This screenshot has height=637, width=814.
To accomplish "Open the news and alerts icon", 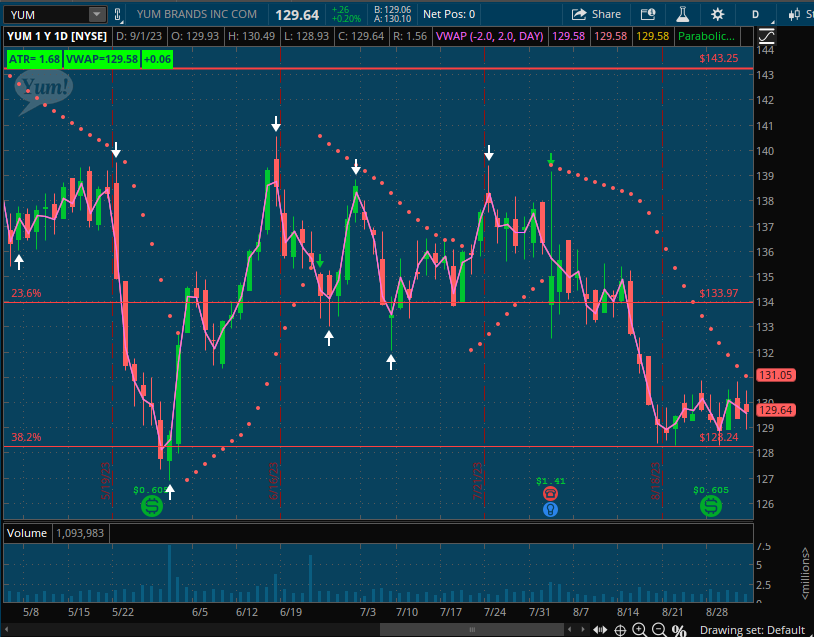I will [648, 15].
